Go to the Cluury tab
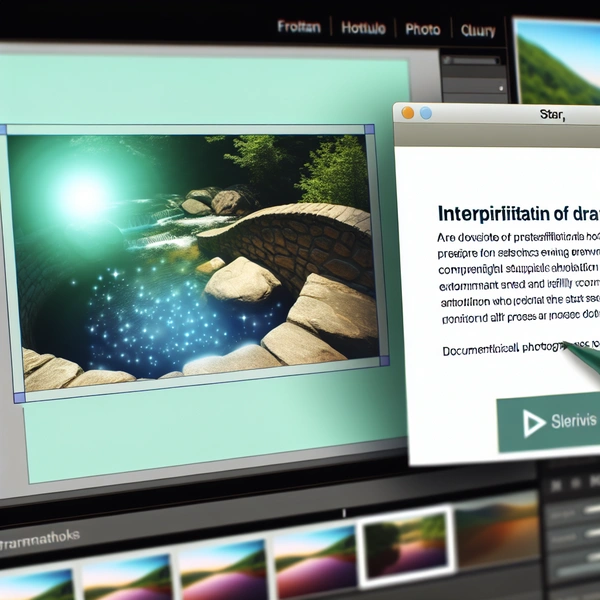600x600 pixels. click(478, 31)
